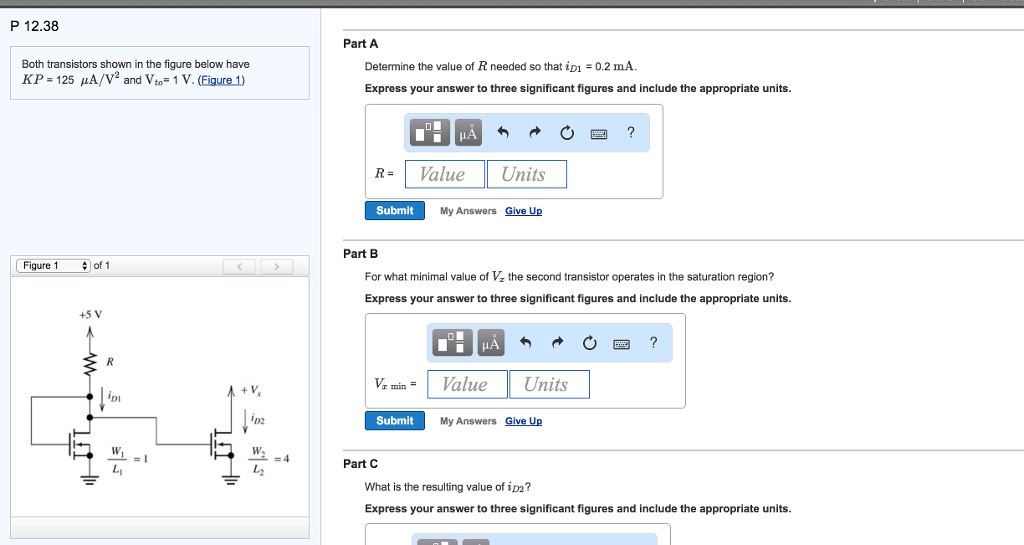Open My Answers for Part A
The image size is (1024, 545).
coord(468,211)
